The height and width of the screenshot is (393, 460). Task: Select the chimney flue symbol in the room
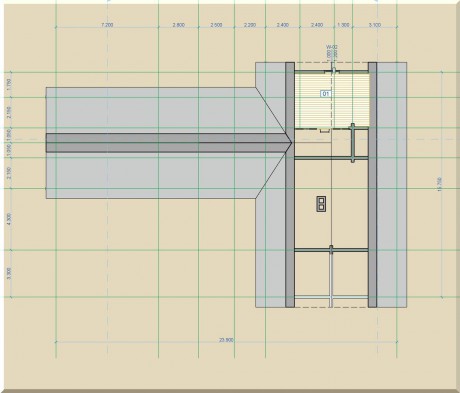point(321,204)
